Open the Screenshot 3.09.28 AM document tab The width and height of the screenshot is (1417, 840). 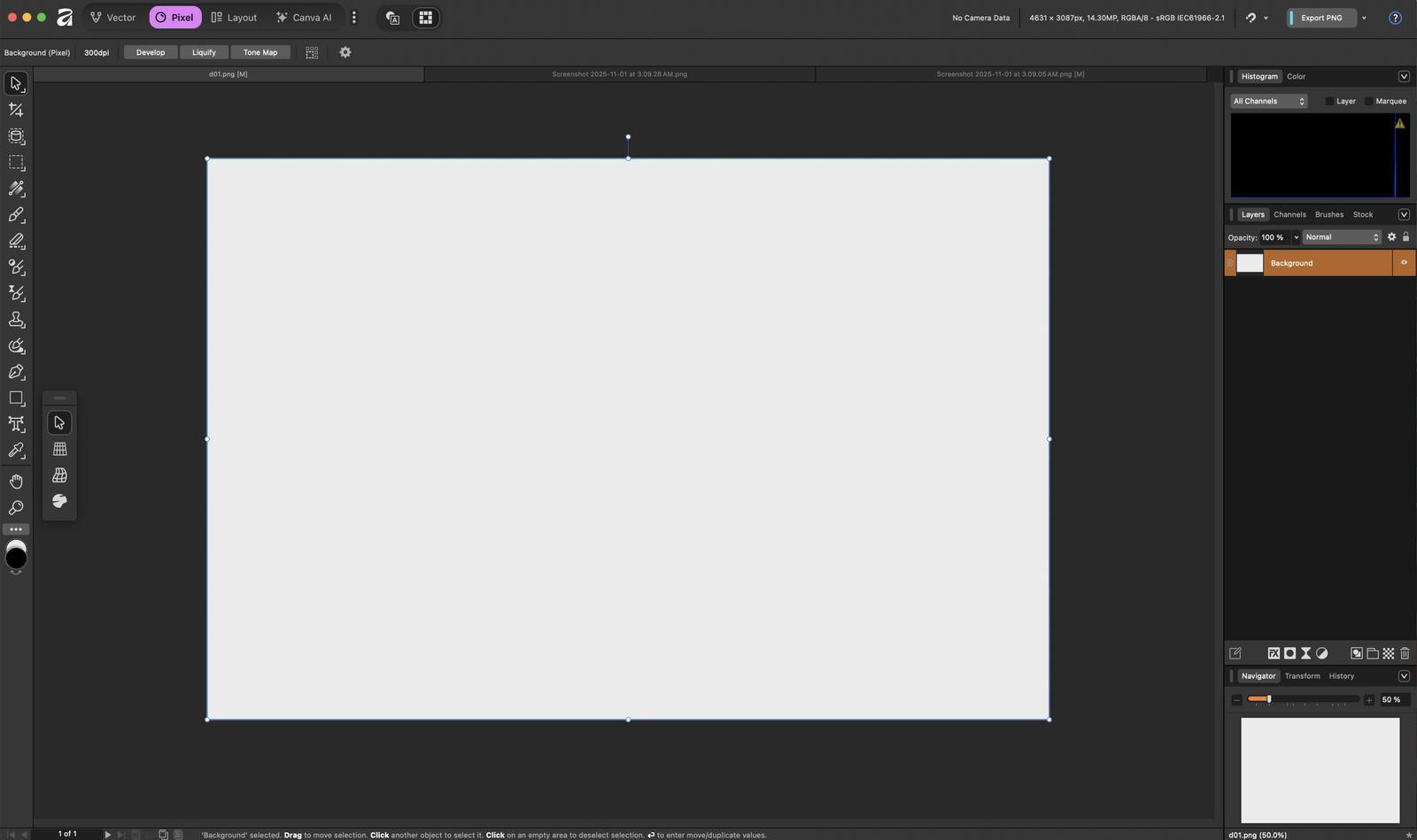619,74
